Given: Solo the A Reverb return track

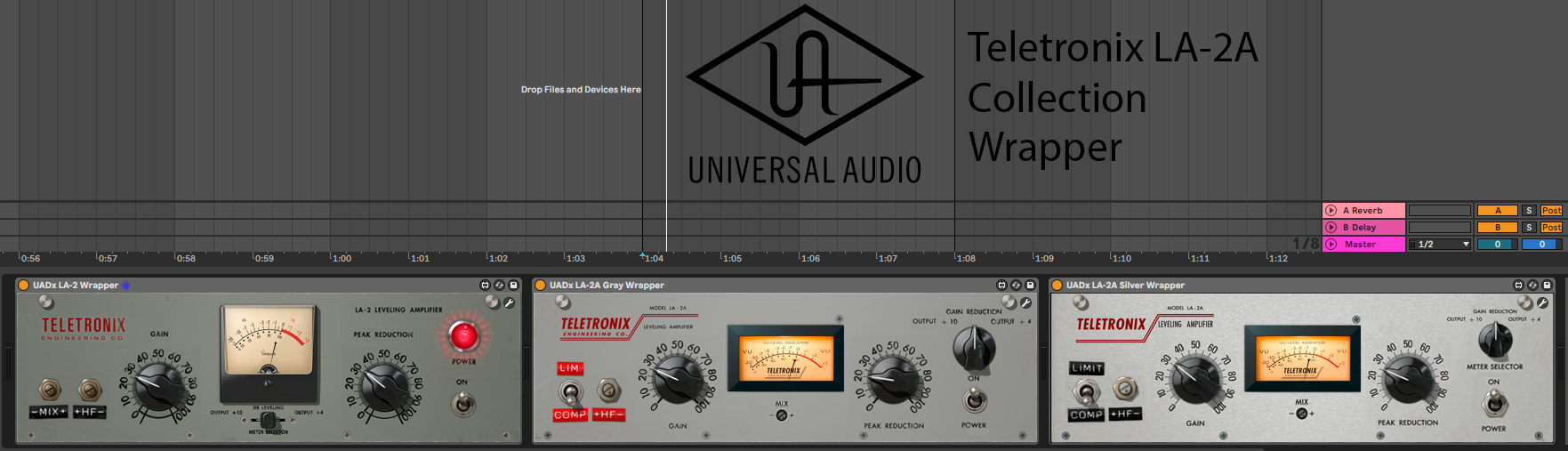Looking at the screenshot, I should [1529, 211].
